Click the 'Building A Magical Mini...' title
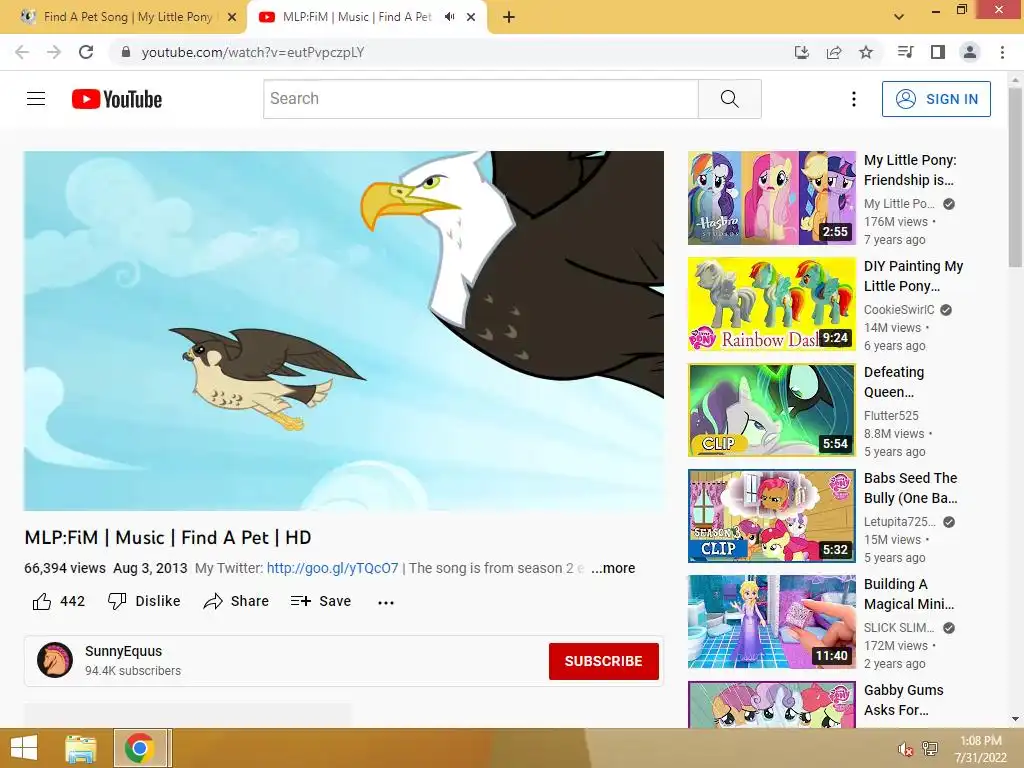 click(908, 594)
